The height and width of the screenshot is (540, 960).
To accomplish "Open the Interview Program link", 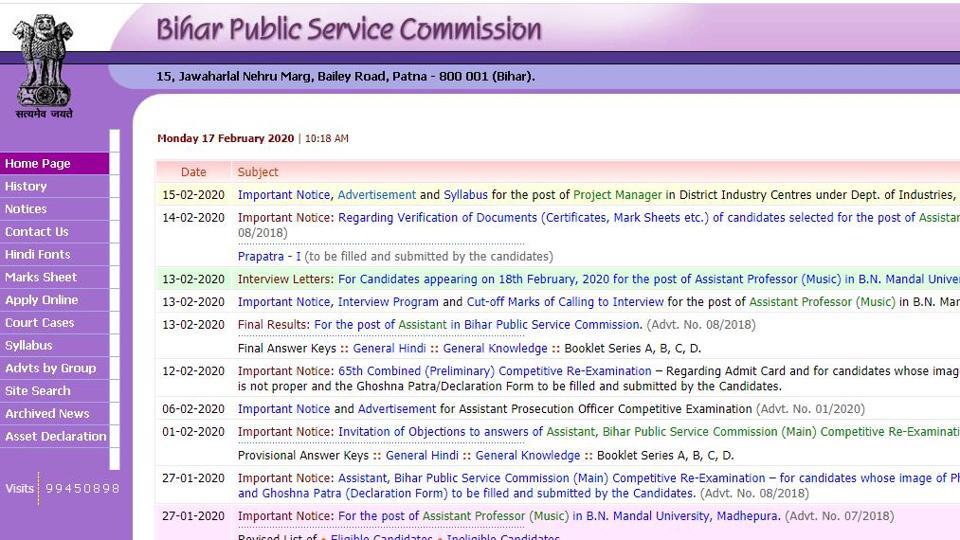I will (388, 302).
